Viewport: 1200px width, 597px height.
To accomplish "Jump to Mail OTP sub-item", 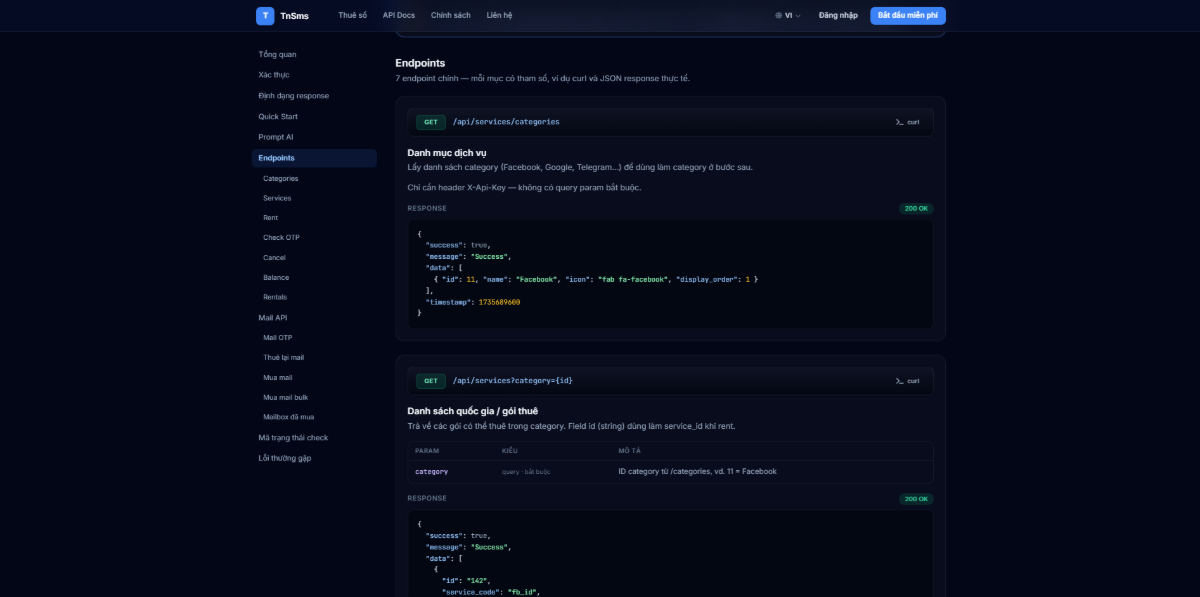I will point(278,337).
